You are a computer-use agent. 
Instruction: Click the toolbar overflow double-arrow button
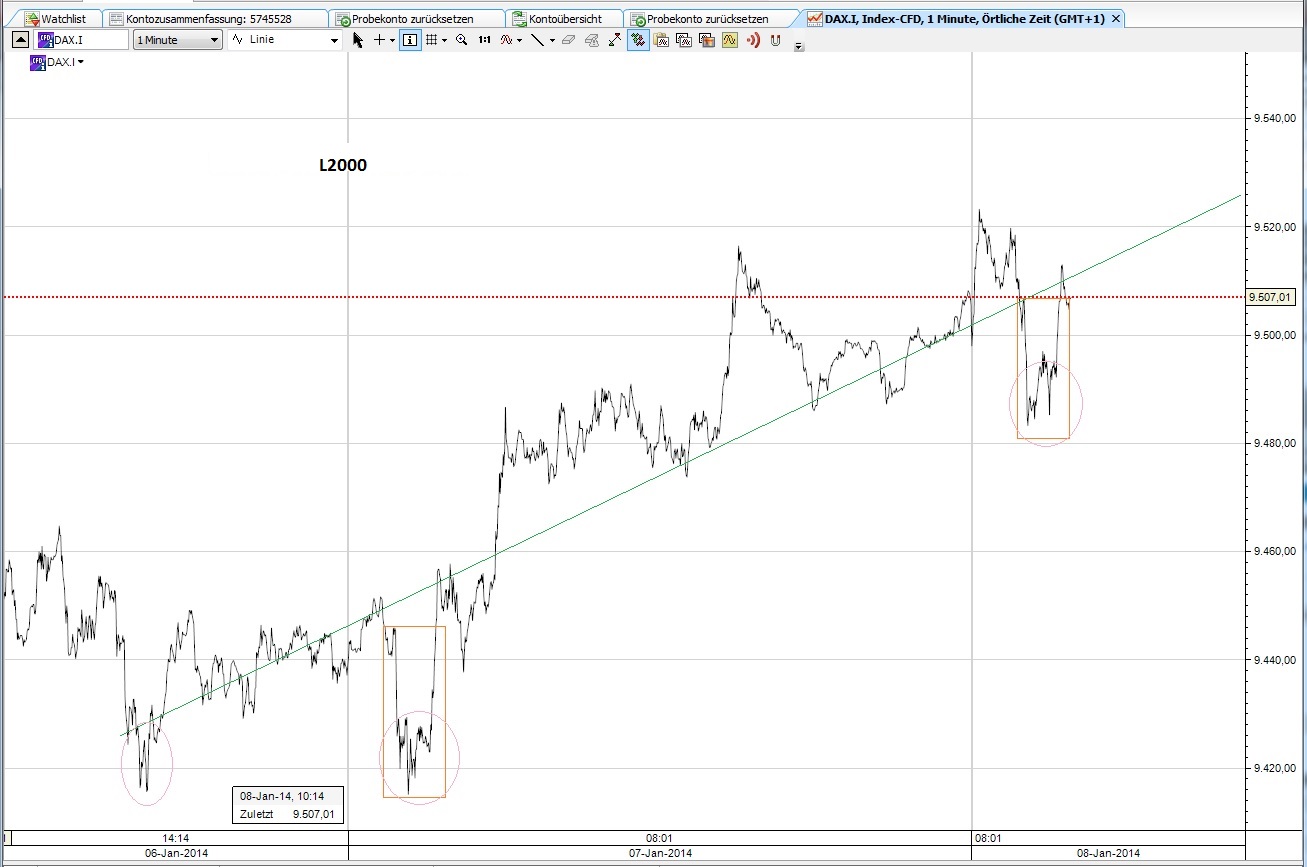tap(797, 45)
